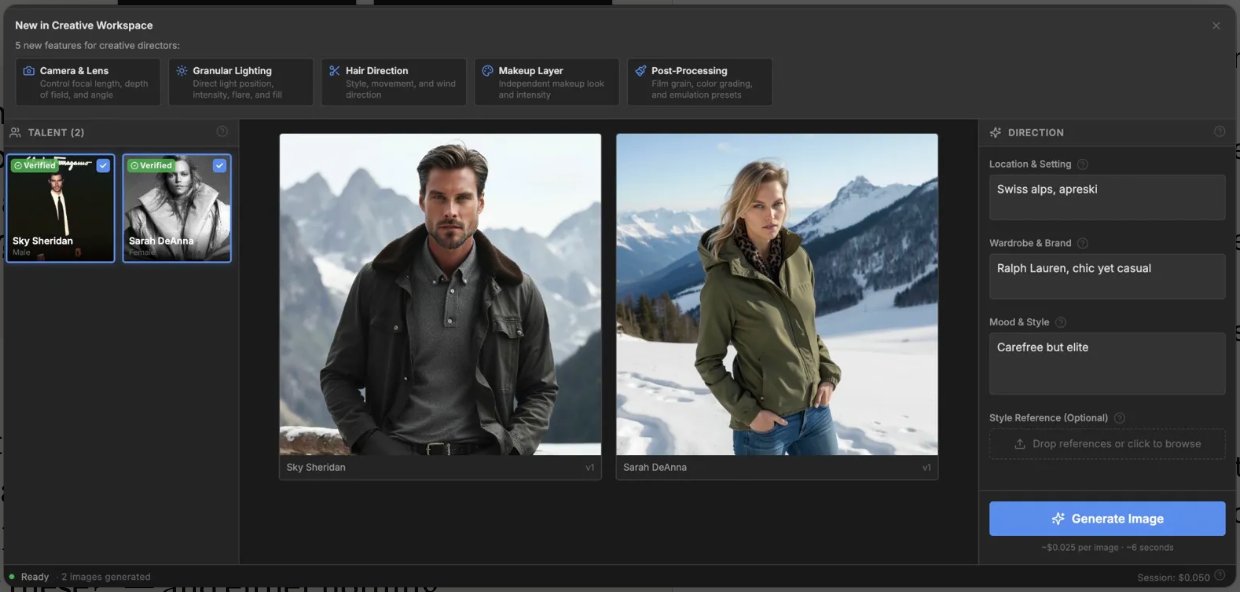The height and width of the screenshot is (592, 1240).
Task: Click the sun icon in Granular Lighting
Action: 182,71
